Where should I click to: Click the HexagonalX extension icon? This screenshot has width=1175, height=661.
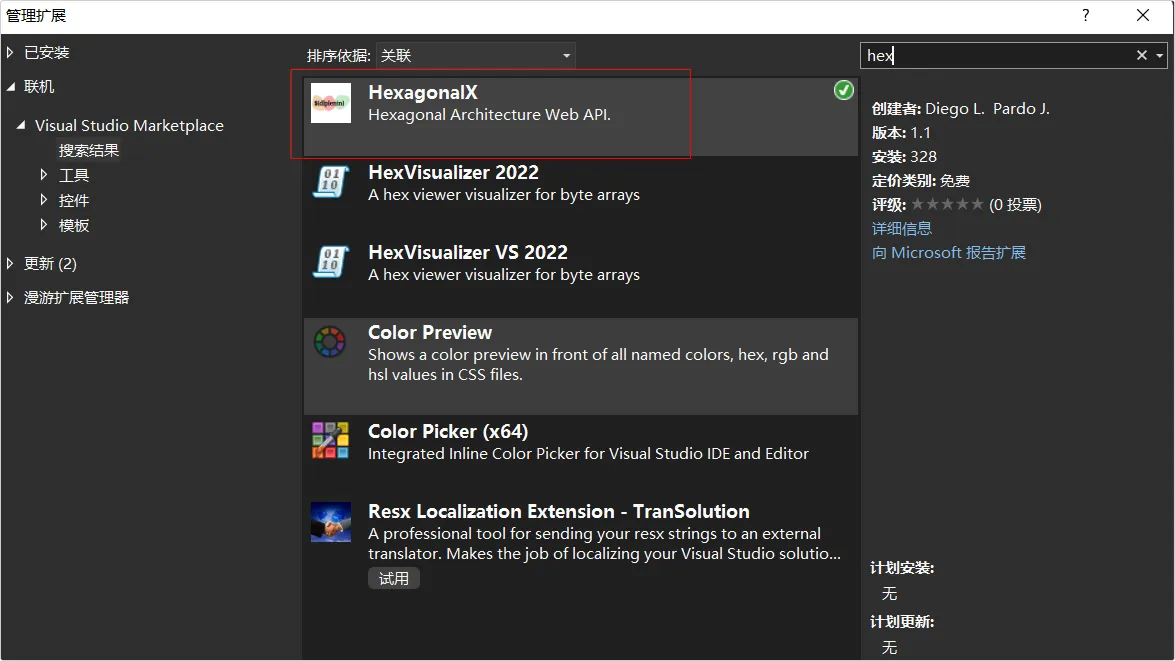[330, 103]
